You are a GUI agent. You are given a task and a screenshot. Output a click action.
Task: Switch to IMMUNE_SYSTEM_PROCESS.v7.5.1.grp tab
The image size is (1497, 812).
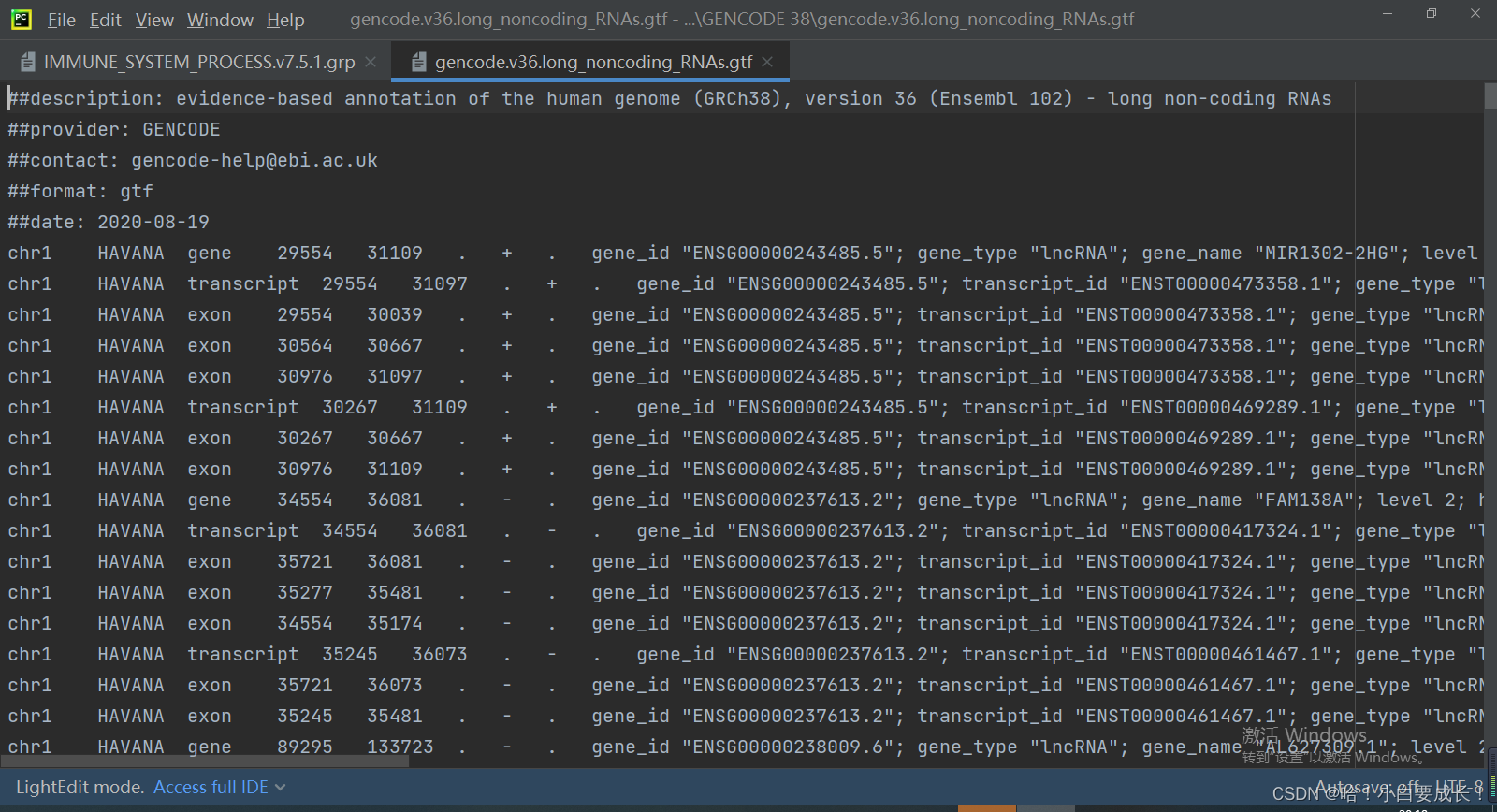point(198,62)
